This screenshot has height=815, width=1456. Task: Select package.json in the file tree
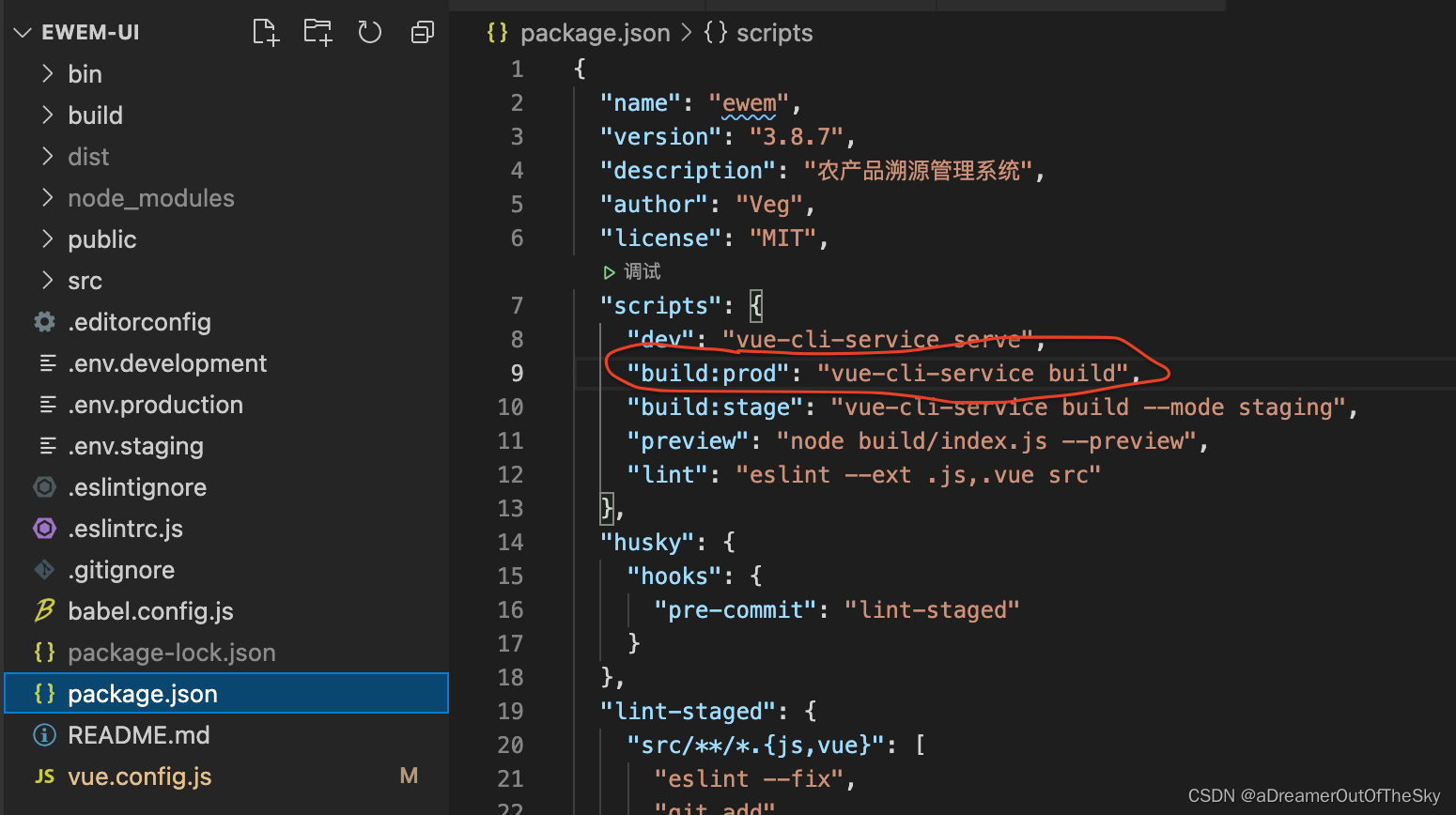(226, 693)
